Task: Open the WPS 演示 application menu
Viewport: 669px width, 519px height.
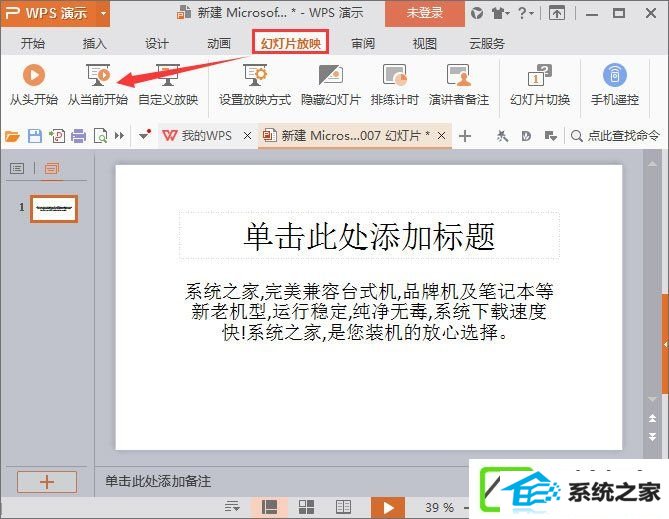Action: click(55, 13)
